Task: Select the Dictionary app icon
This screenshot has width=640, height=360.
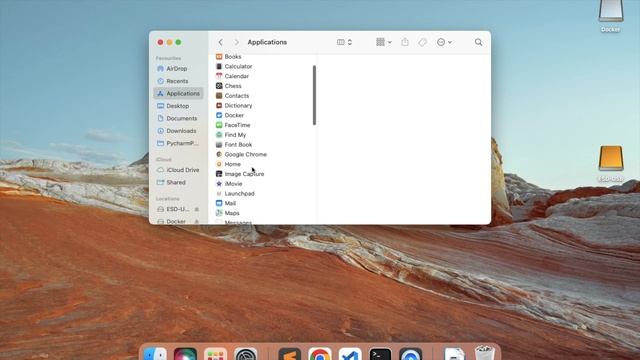Action: coord(219,105)
